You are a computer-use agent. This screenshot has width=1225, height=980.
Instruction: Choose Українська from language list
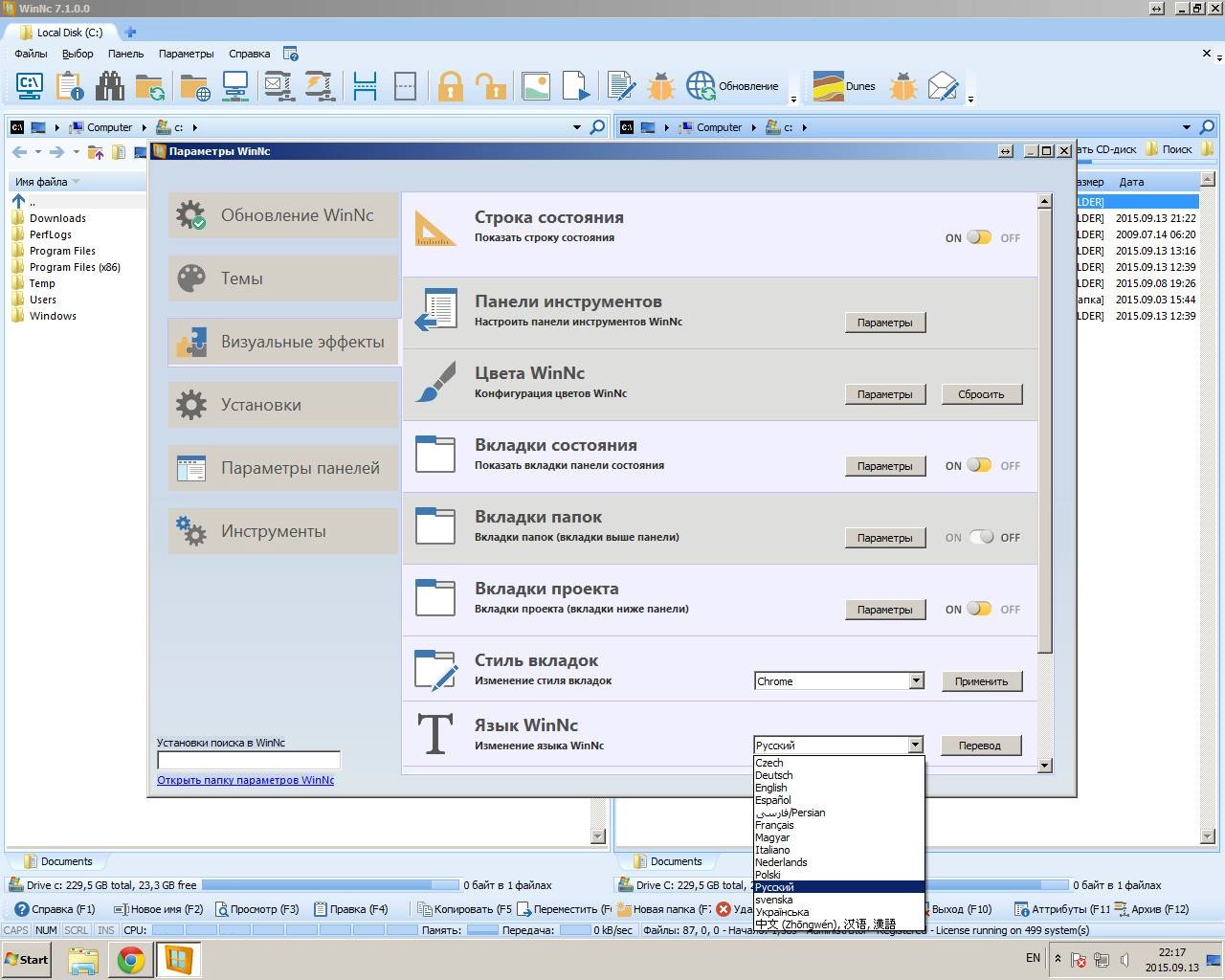coord(839,912)
